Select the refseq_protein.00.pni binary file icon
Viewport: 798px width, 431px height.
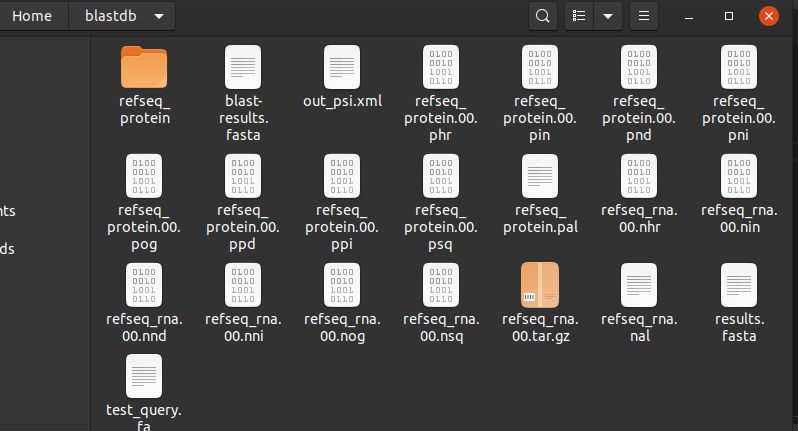point(739,67)
